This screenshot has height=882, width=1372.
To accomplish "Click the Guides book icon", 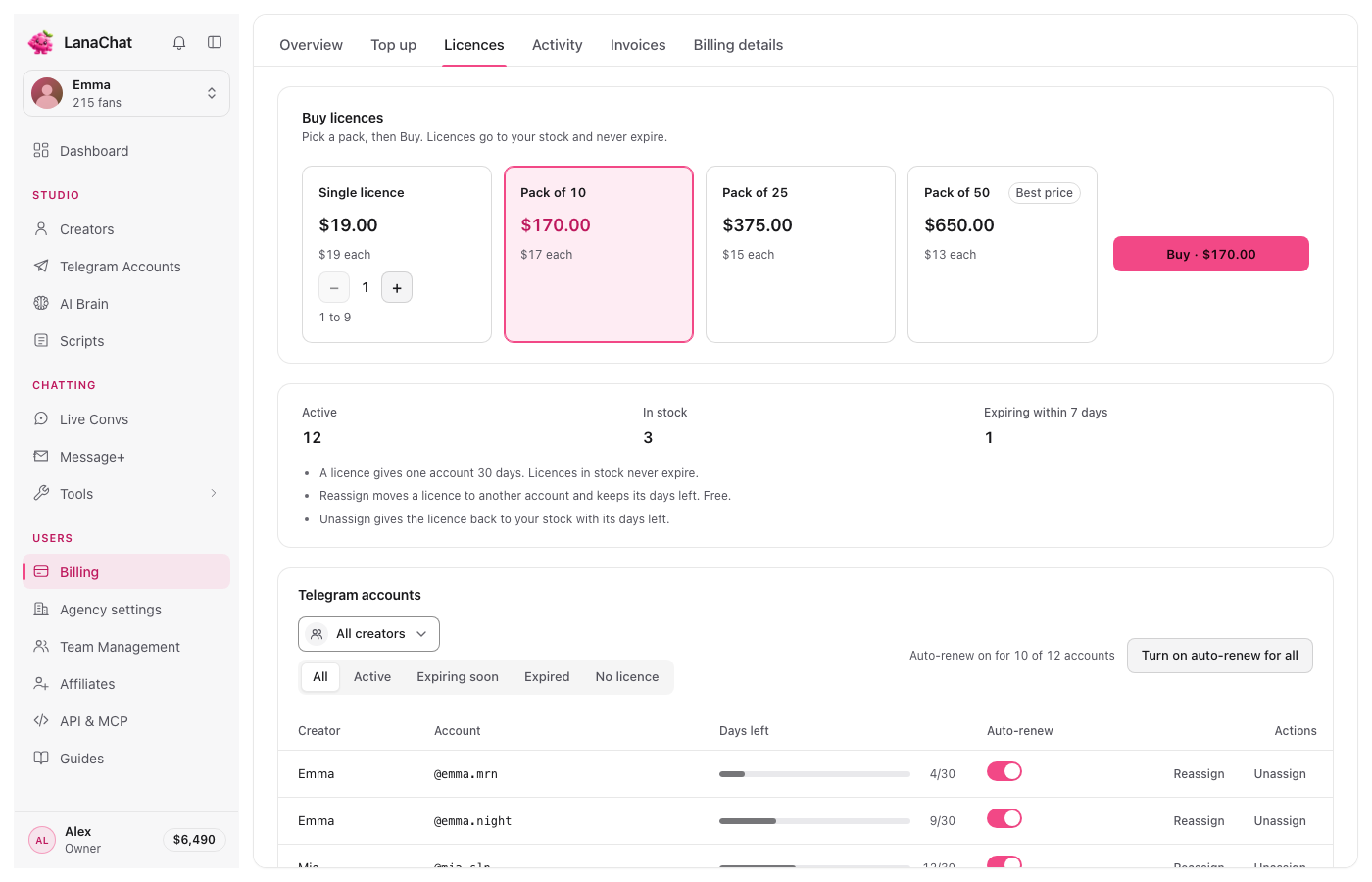I will tap(41, 758).
